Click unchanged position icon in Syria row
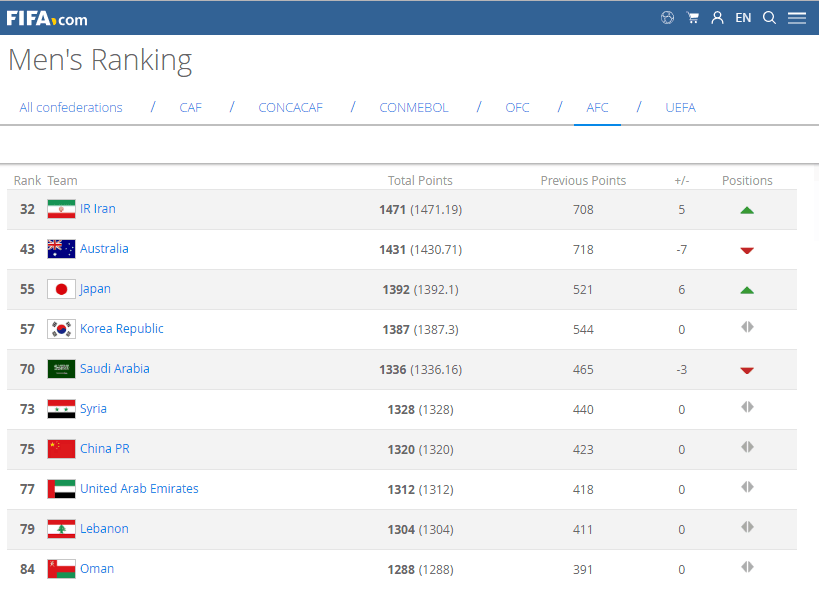This screenshot has width=819, height=589. 747,407
